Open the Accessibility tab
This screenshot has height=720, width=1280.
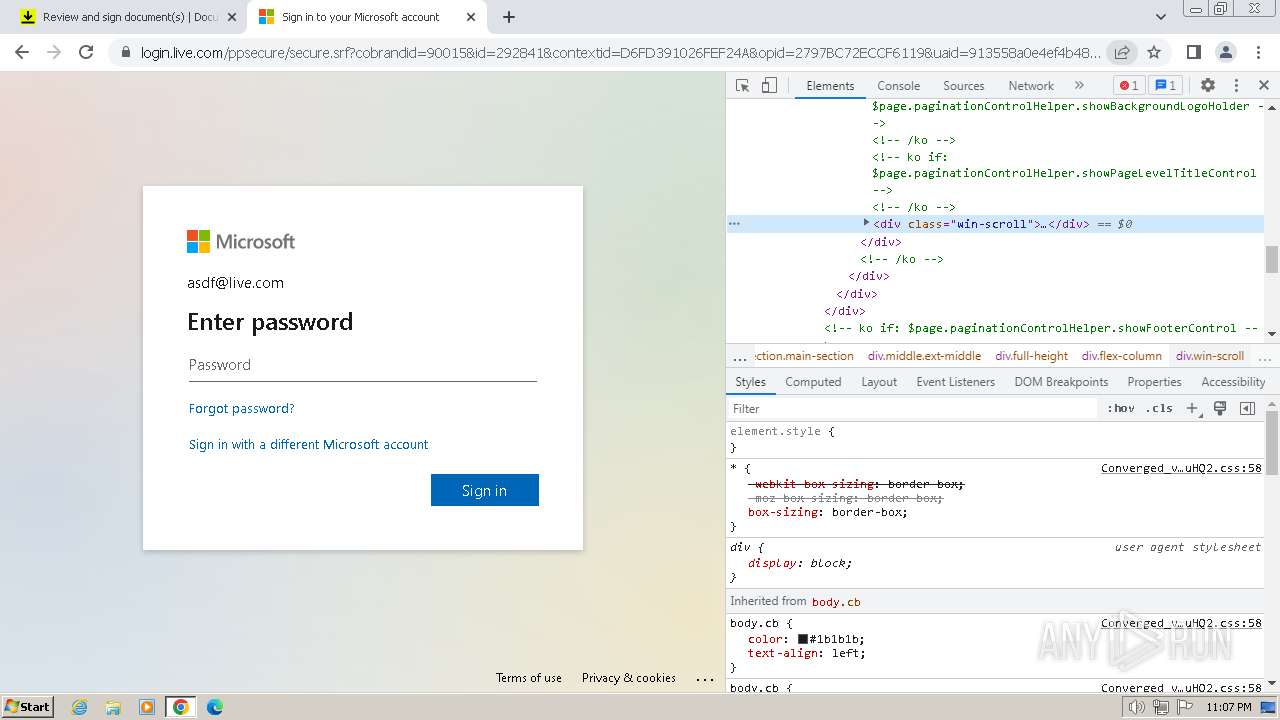tap(1233, 382)
